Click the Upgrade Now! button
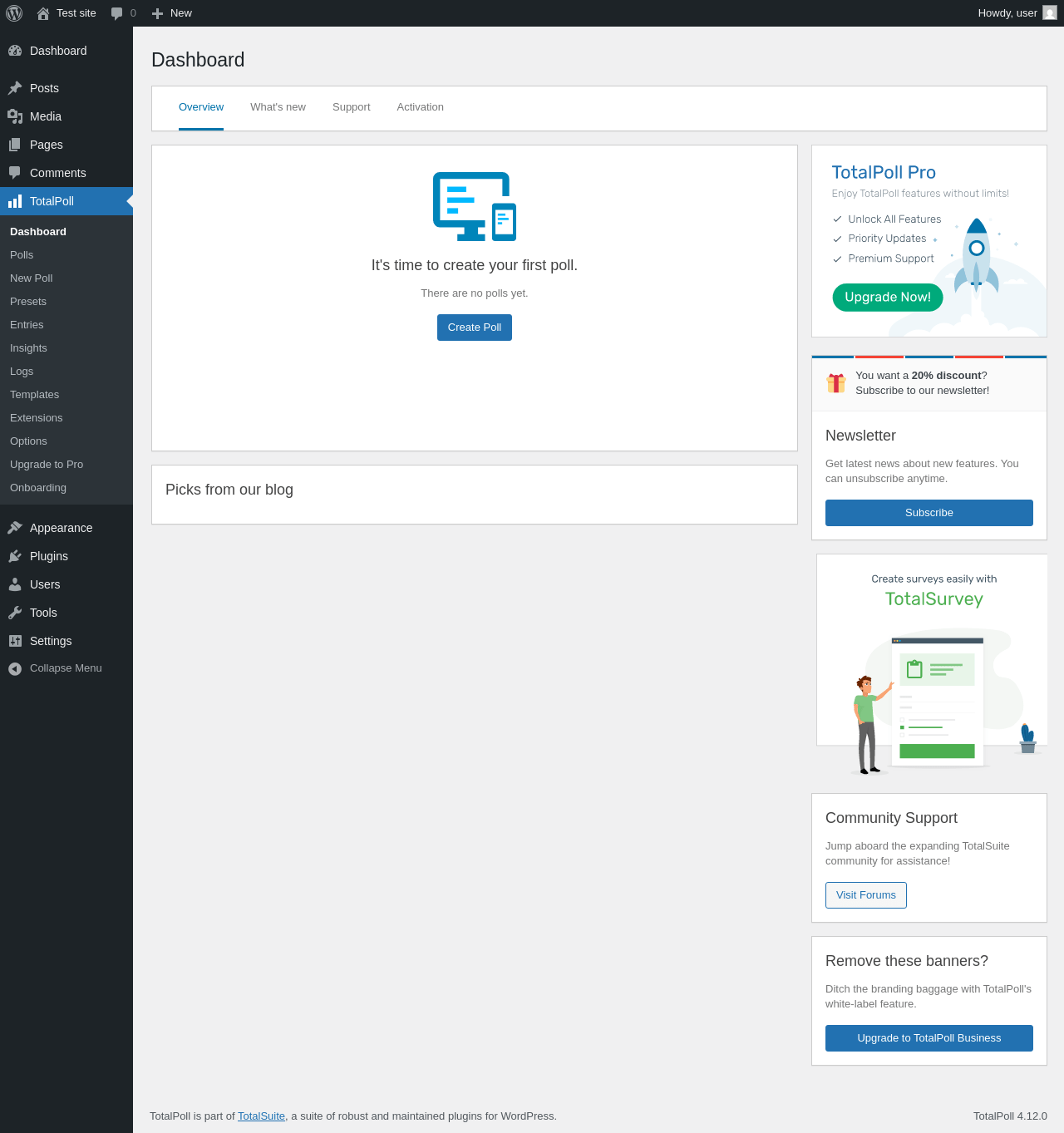Screen dimensions: 1064x1133 coord(888,298)
